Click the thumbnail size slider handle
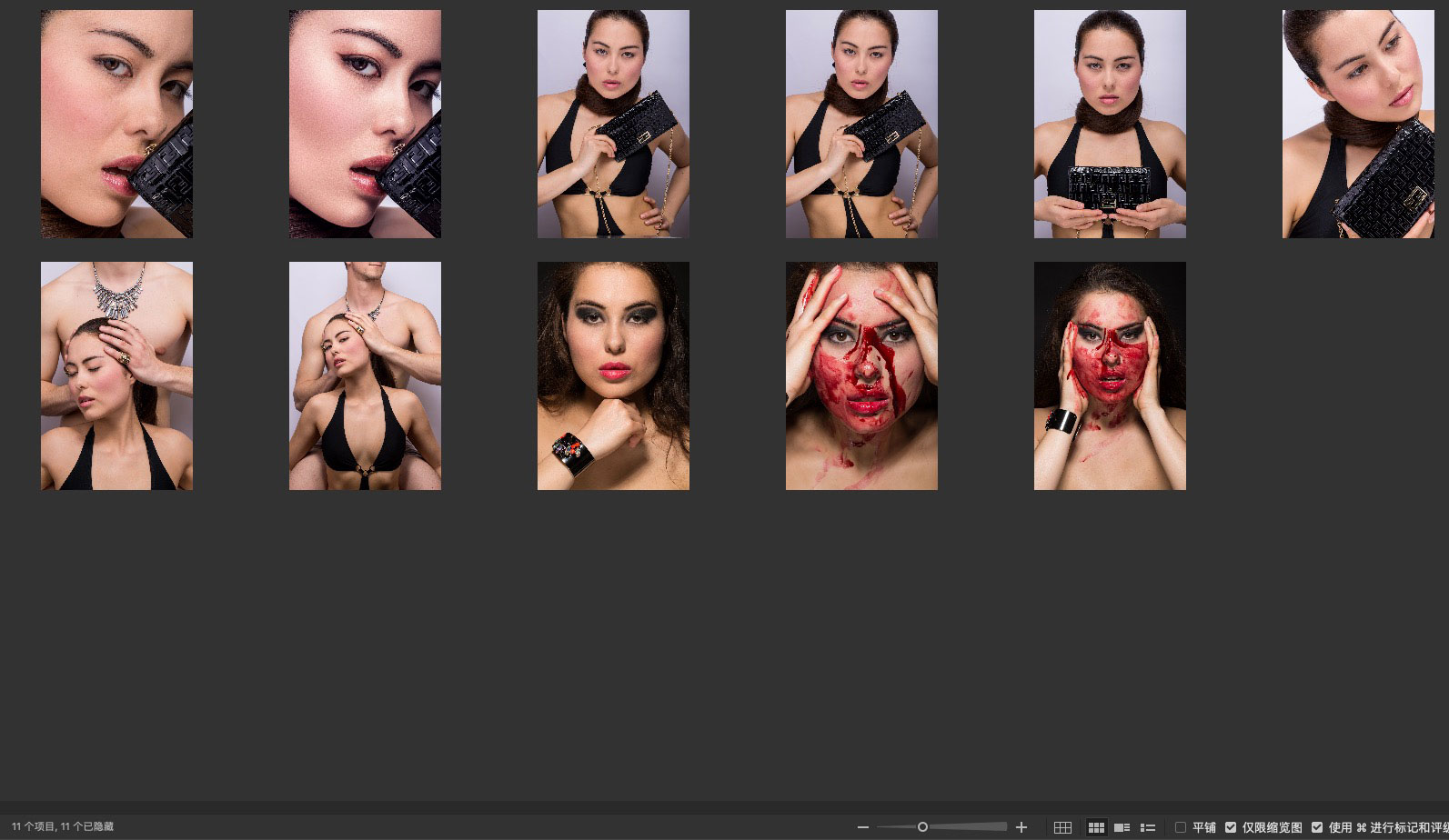 922,827
